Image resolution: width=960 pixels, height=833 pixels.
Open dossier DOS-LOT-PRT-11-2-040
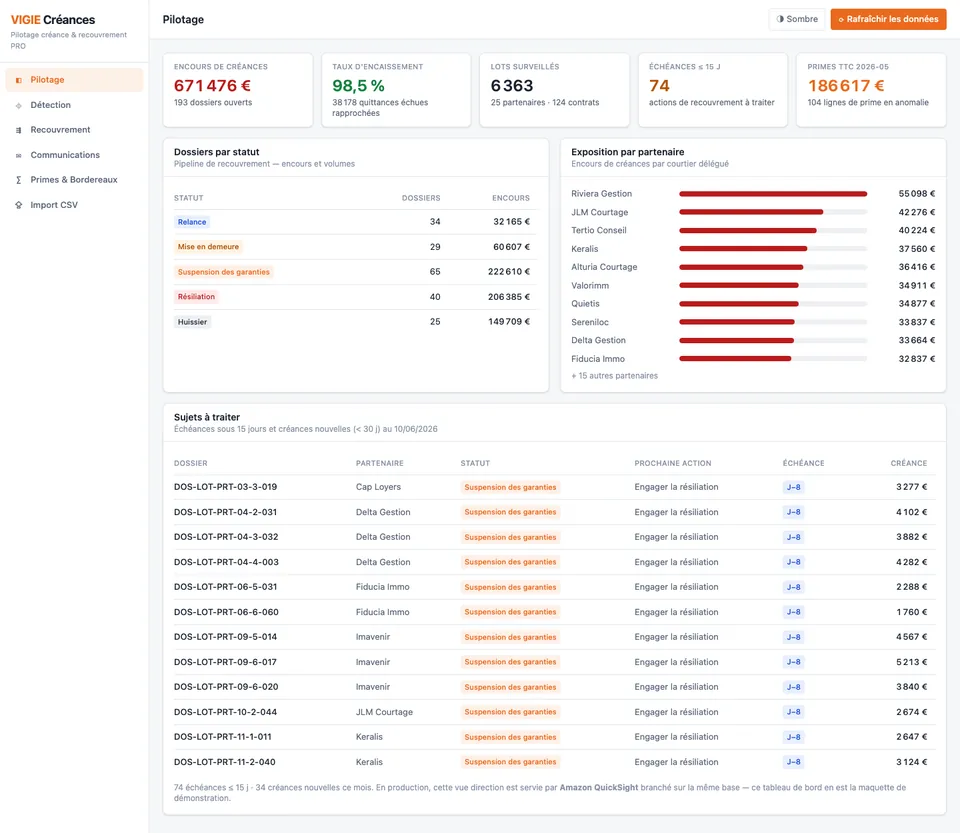[225, 762]
